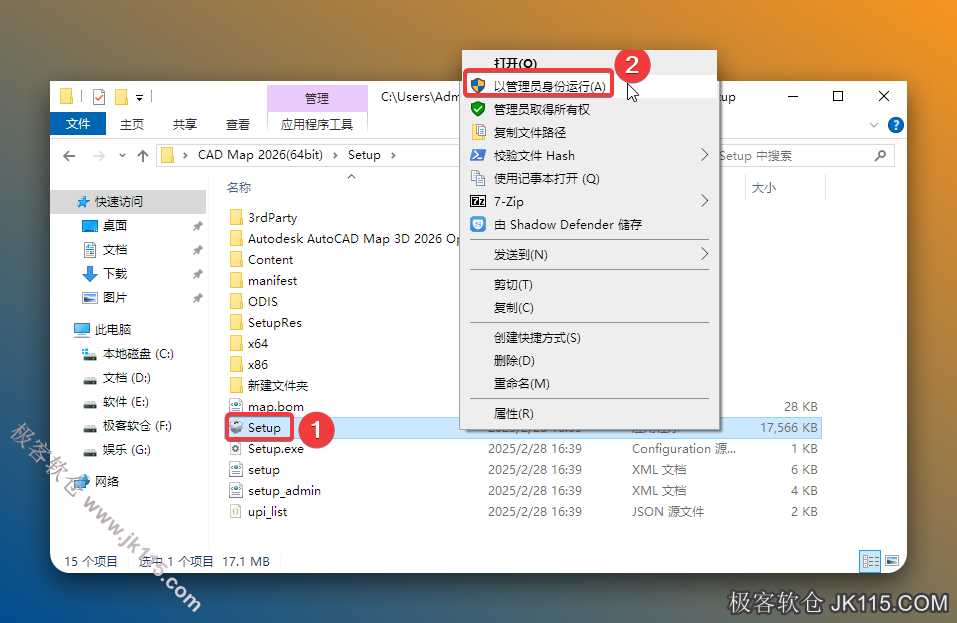Open 下载 in navigation pane
The image size is (957, 623).
pyautogui.click(x=114, y=273)
